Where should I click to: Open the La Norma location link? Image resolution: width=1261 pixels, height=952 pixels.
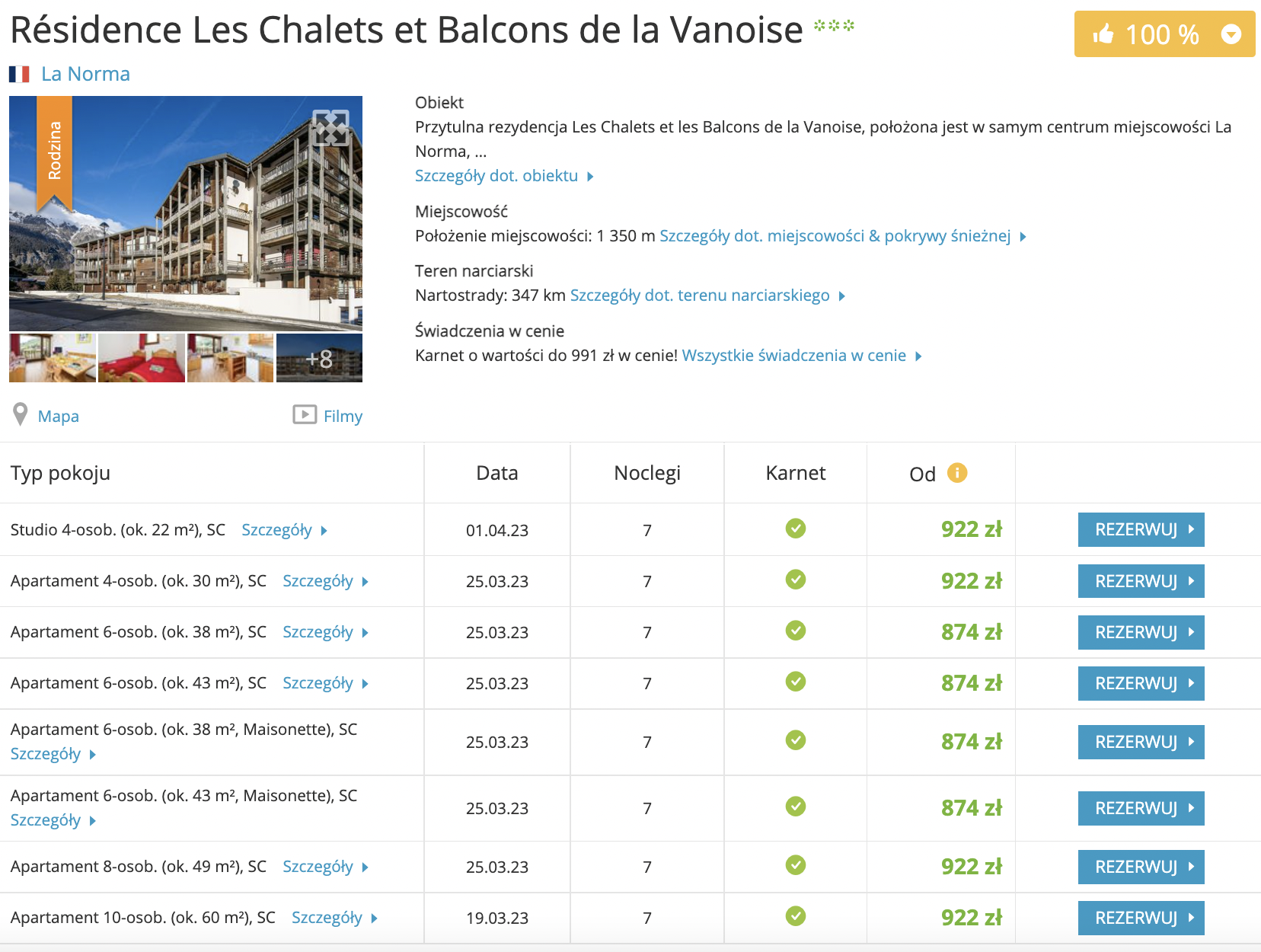pyautogui.click(x=85, y=74)
